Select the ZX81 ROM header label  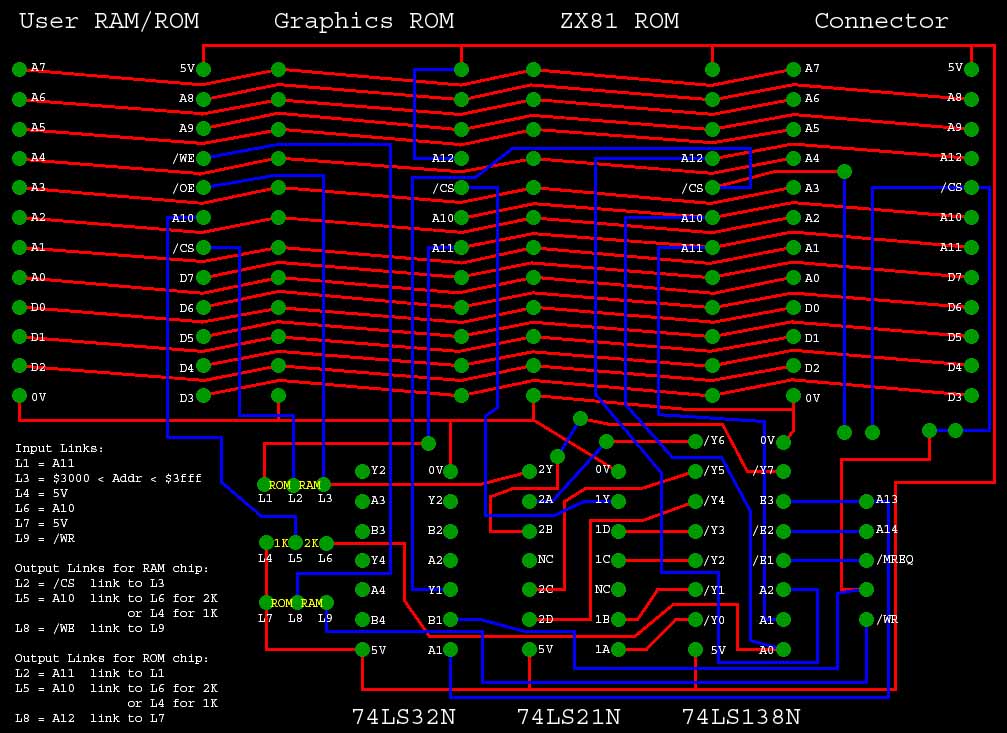coord(620,19)
